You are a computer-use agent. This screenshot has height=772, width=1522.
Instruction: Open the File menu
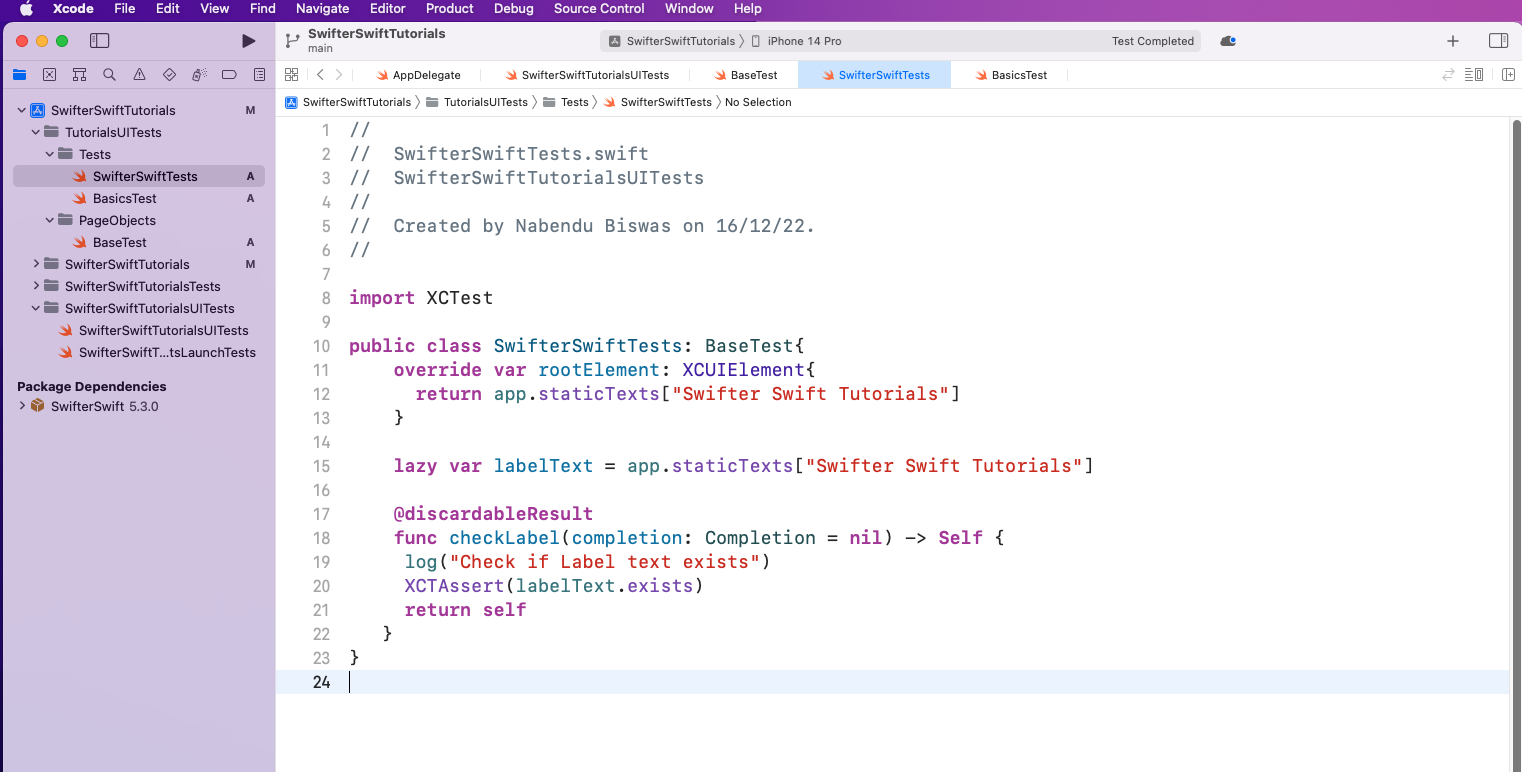(125, 8)
